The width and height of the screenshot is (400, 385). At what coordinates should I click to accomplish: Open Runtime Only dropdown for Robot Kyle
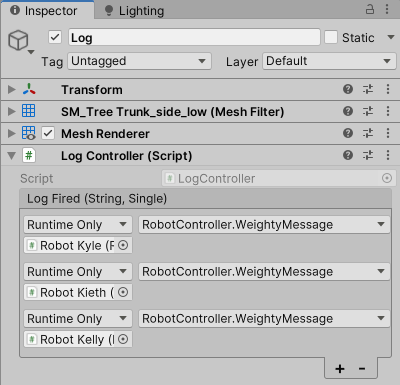point(78,225)
